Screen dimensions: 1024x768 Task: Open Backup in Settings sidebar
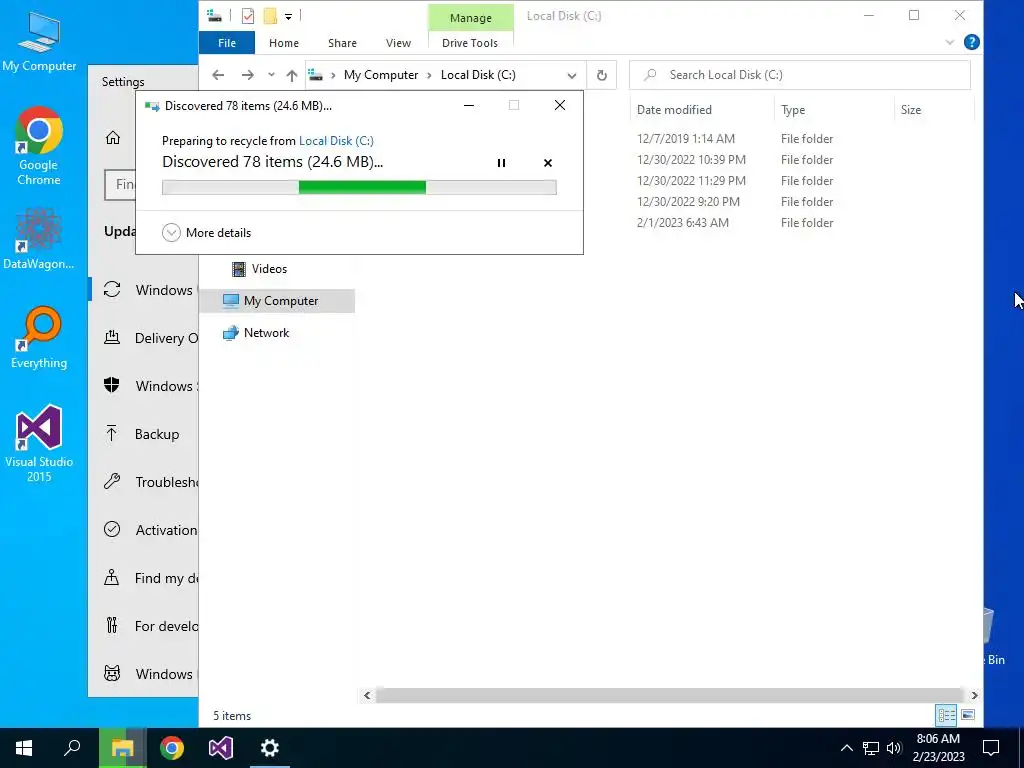coord(141,434)
